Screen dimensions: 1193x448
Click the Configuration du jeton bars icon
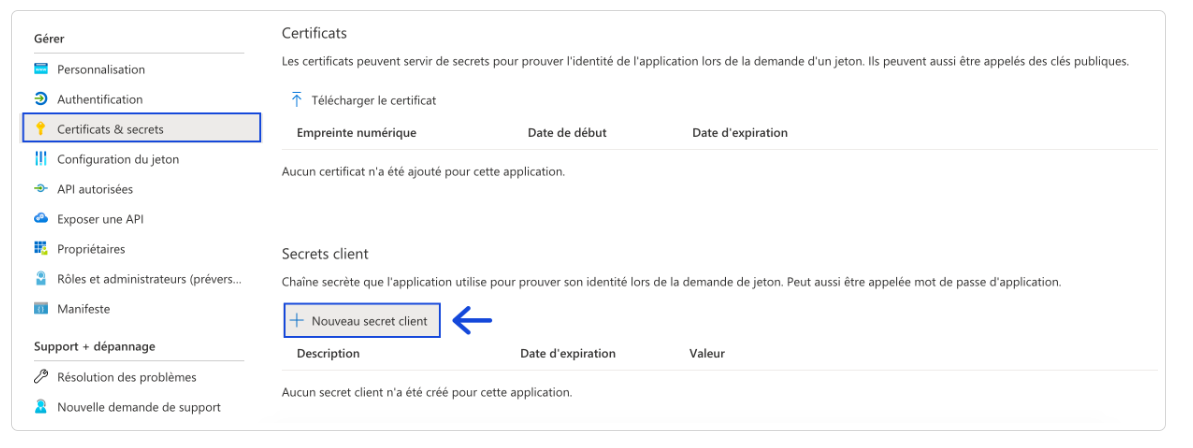[x=41, y=159]
